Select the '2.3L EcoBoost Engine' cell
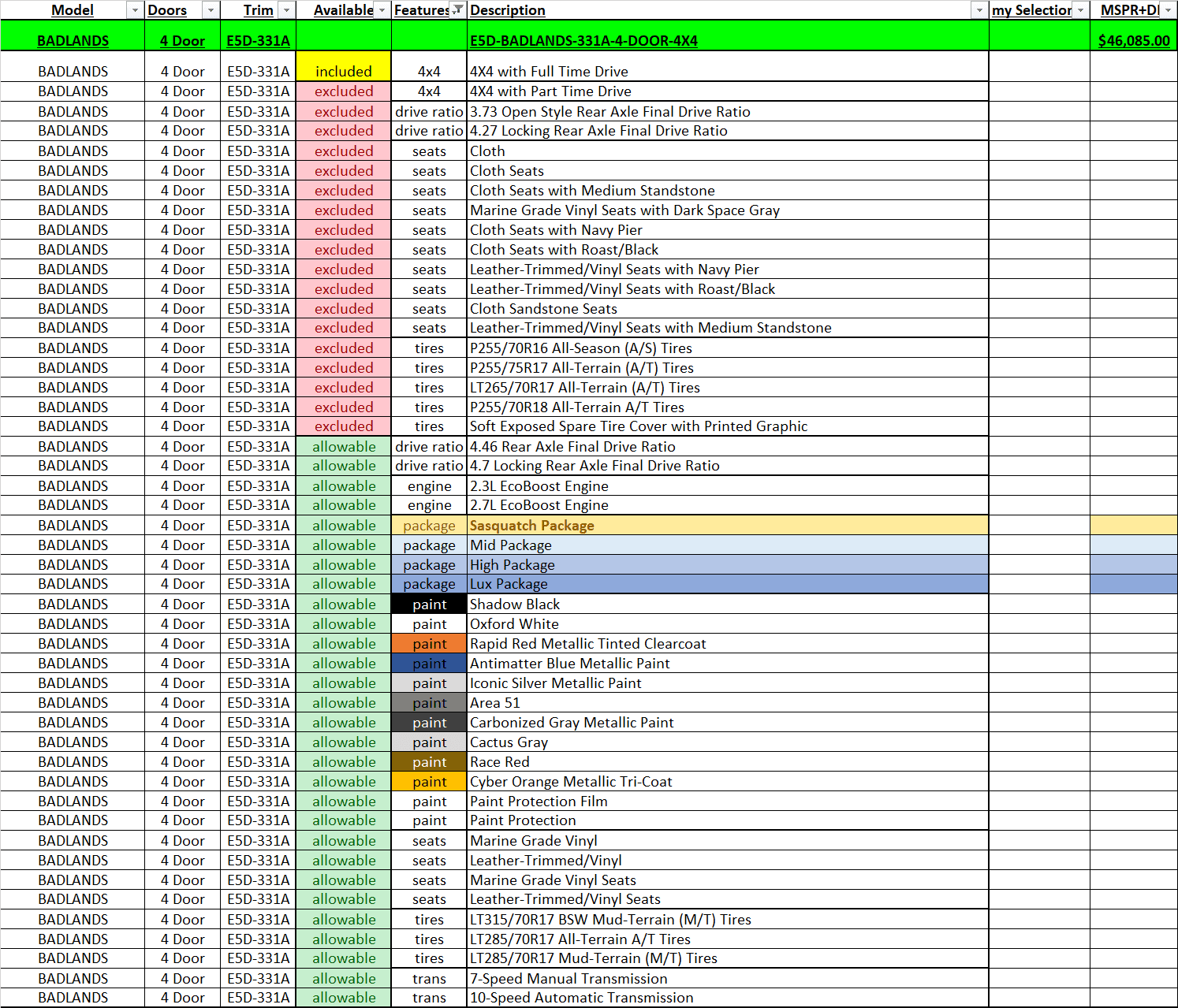The height and width of the screenshot is (1008, 1178). point(729,486)
